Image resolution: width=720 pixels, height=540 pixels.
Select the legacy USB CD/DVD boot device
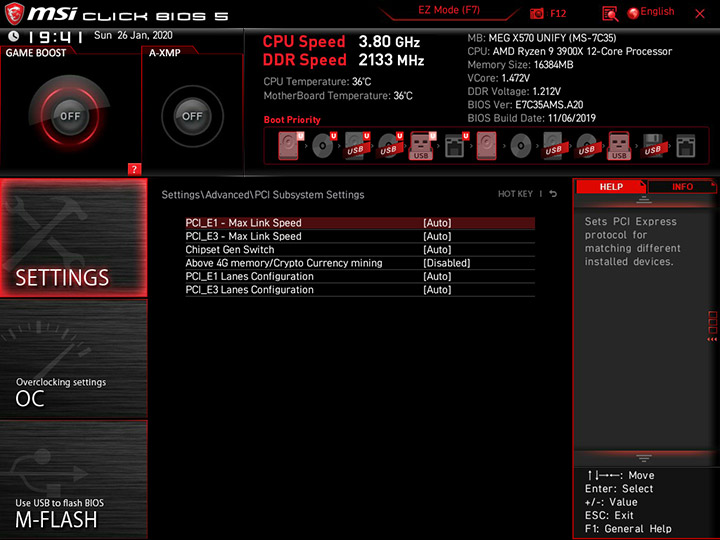[x=587, y=146]
